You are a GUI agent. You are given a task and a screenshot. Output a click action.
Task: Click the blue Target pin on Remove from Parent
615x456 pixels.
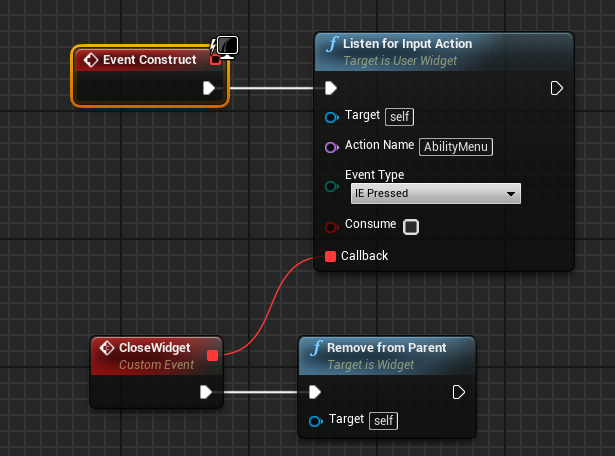315,421
